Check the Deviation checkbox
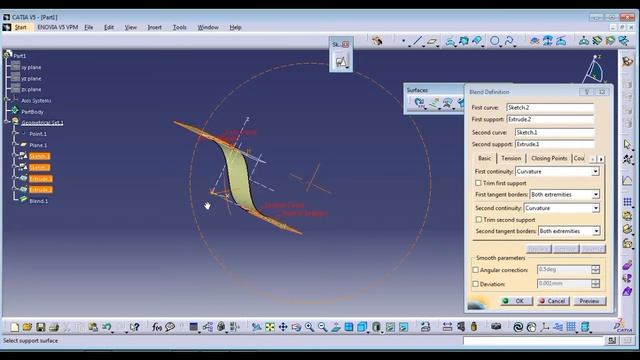This screenshot has height=360, width=640. 476,284
